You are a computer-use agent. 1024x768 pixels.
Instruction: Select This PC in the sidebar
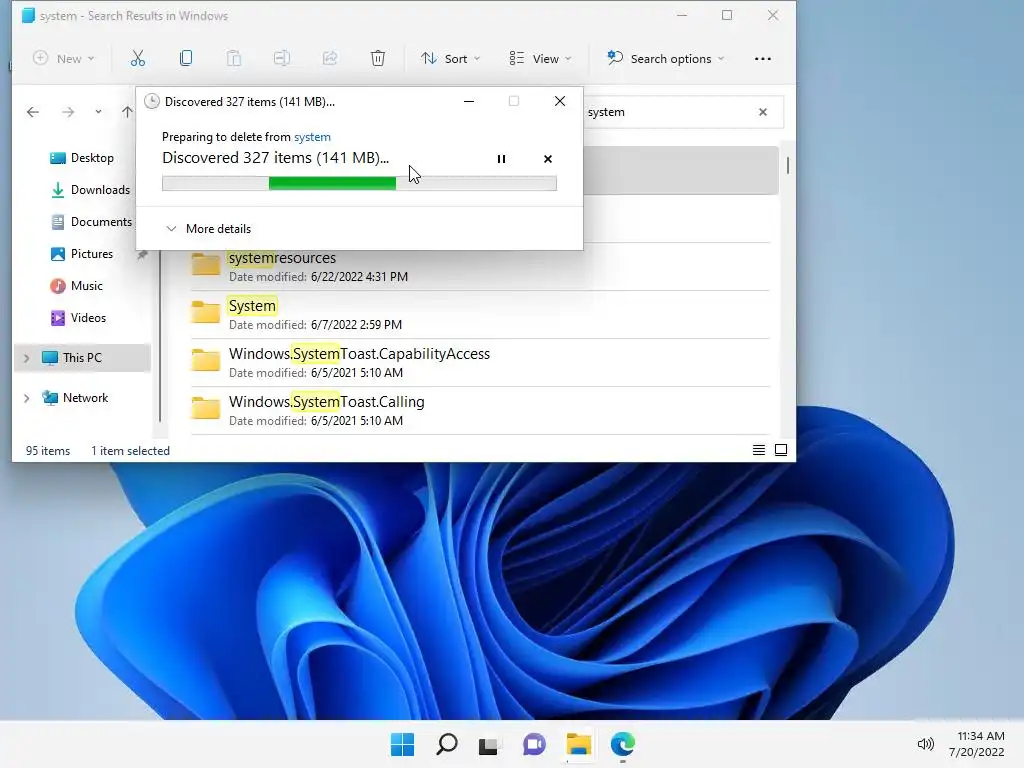(x=82, y=358)
